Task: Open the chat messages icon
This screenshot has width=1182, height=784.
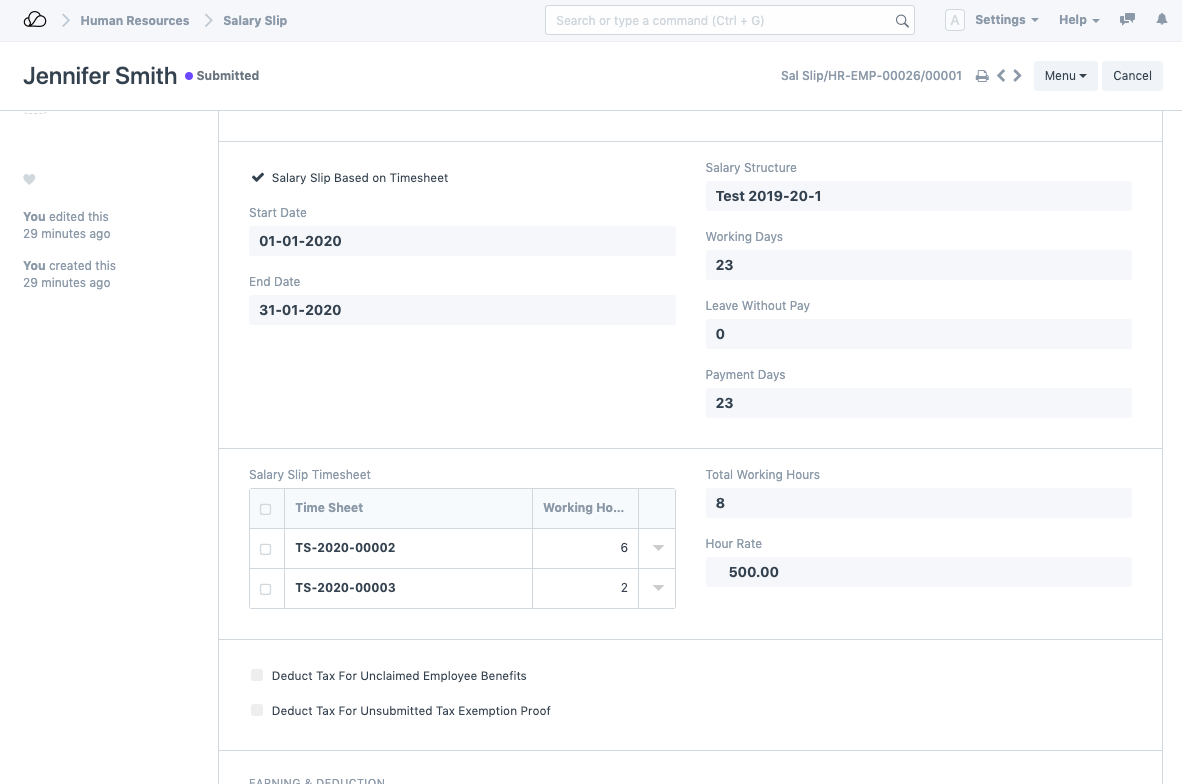Action: pos(1127,20)
